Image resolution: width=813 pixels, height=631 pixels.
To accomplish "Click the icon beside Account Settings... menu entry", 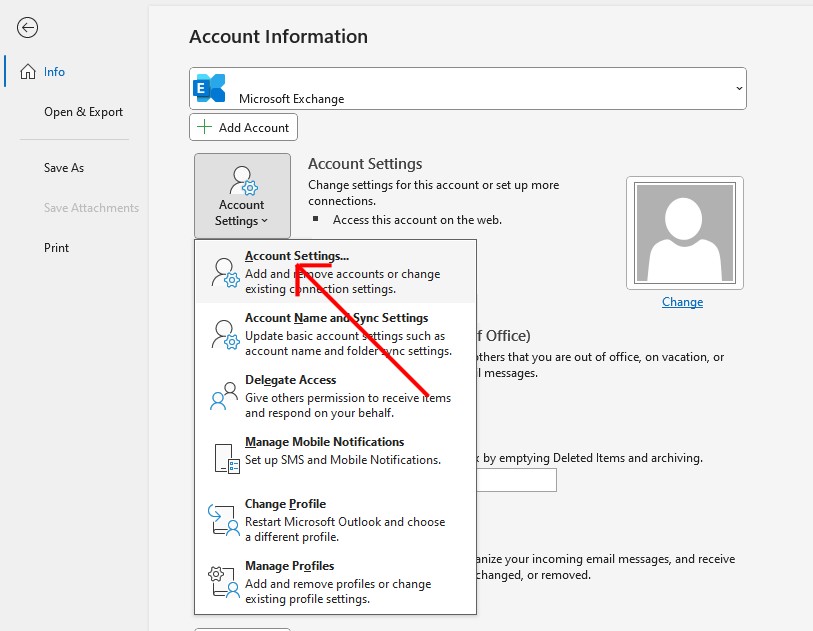I will point(225,273).
